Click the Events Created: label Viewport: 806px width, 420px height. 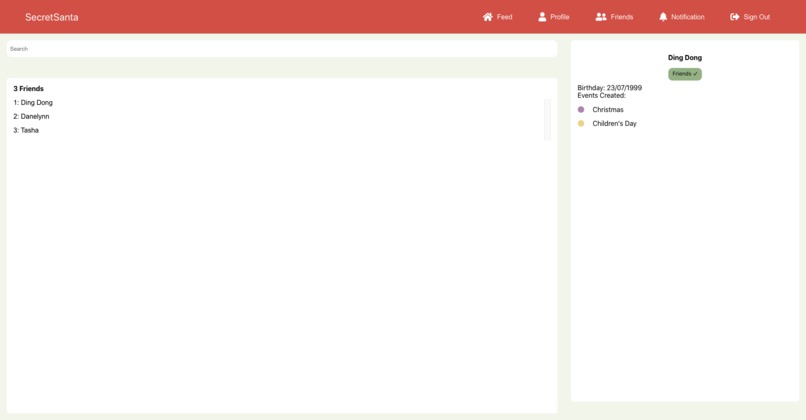[x=601, y=96]
